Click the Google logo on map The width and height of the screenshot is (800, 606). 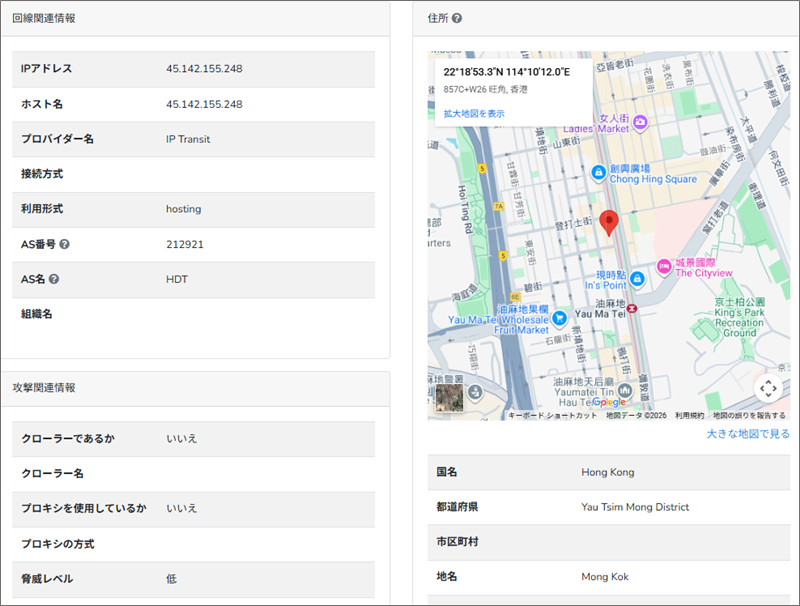pos(608,402)
